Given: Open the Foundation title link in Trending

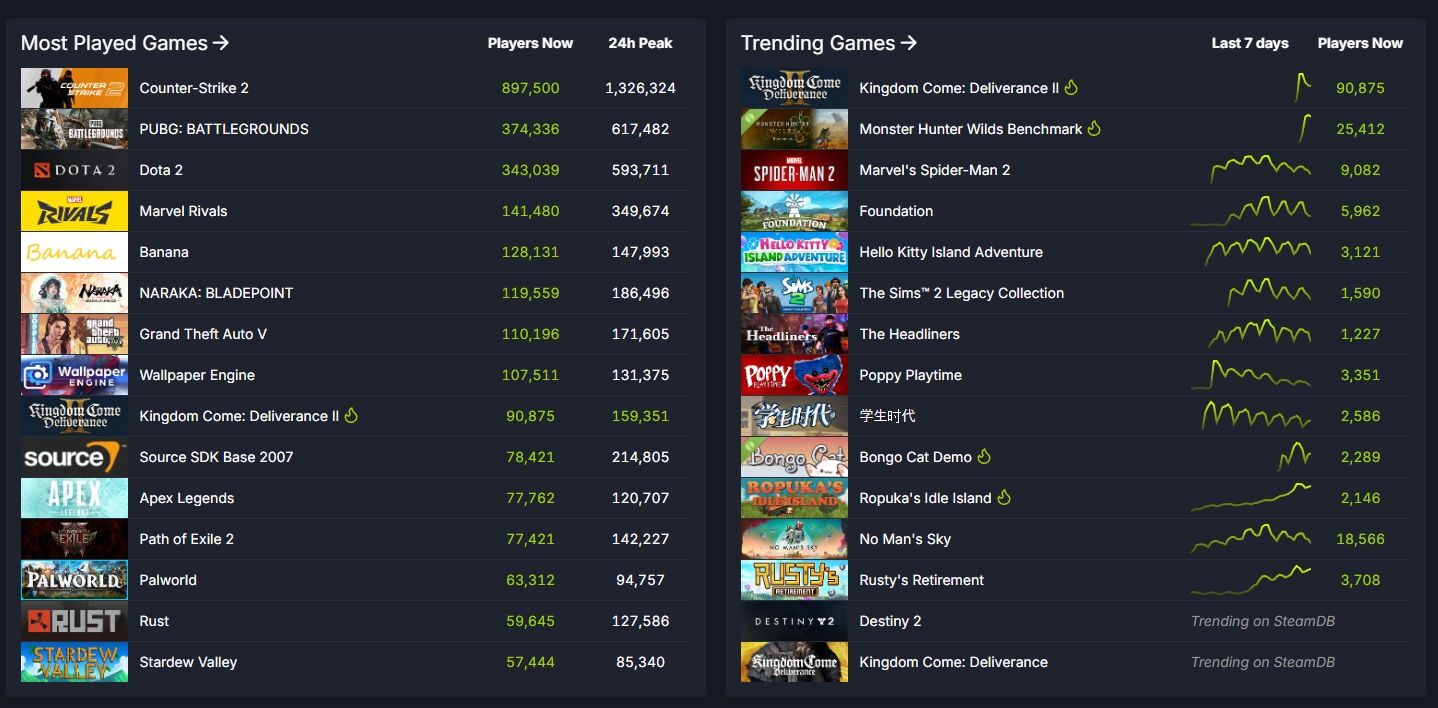Looking at the screenshot, I should [896, 211].
